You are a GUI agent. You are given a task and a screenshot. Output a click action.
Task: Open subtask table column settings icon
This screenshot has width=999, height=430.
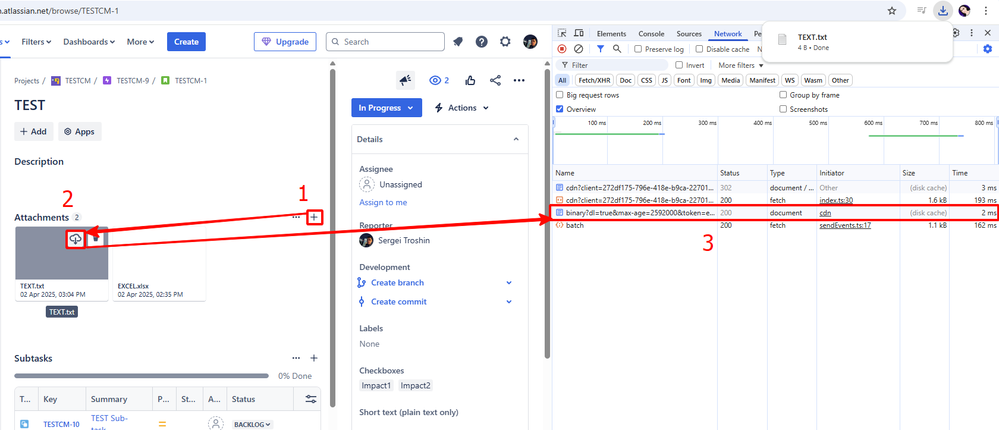310,399
